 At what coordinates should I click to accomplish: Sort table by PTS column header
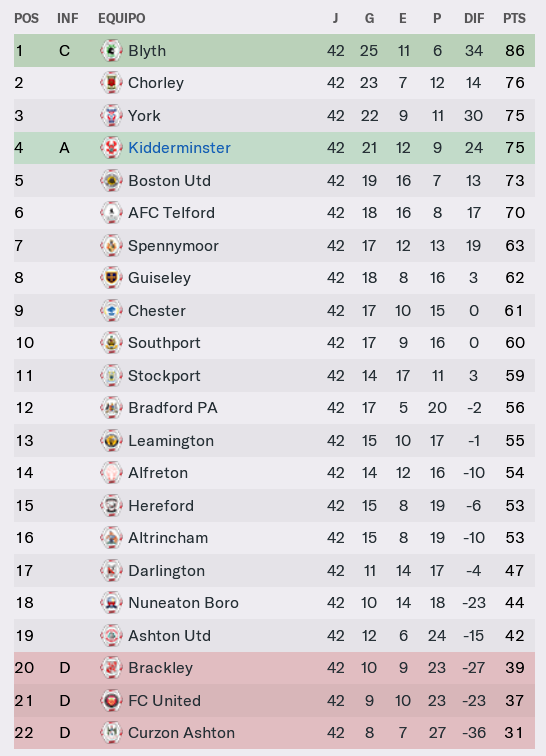(x=514, y=18)
